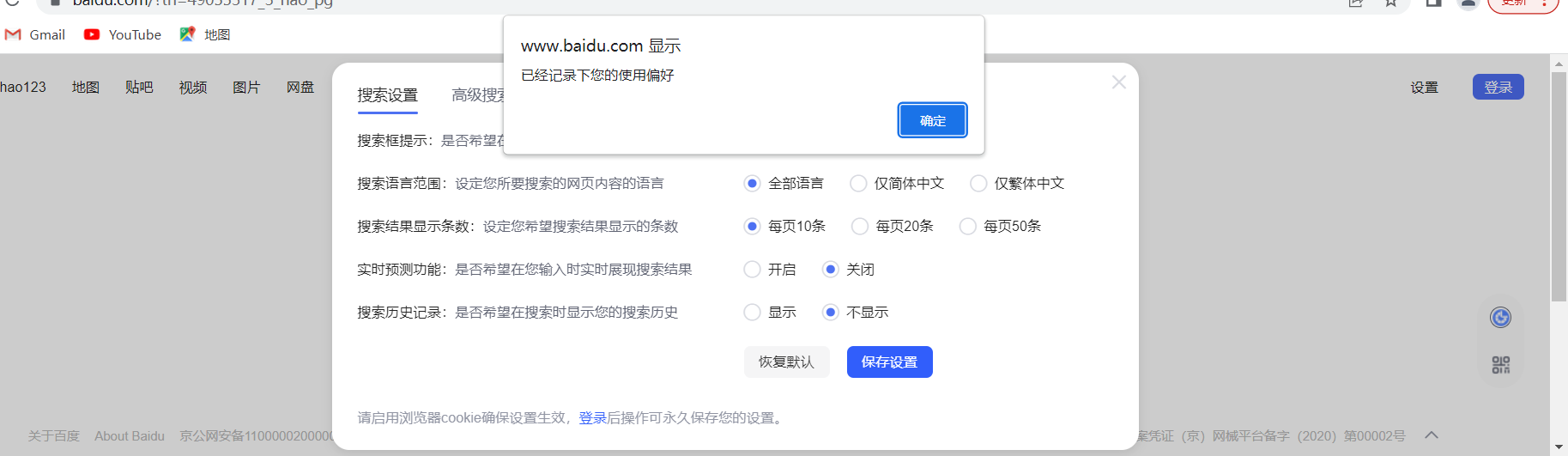Open the 设置 settings menu
The width and height of the screenshot is (1568, 456).
(1424, 88)
